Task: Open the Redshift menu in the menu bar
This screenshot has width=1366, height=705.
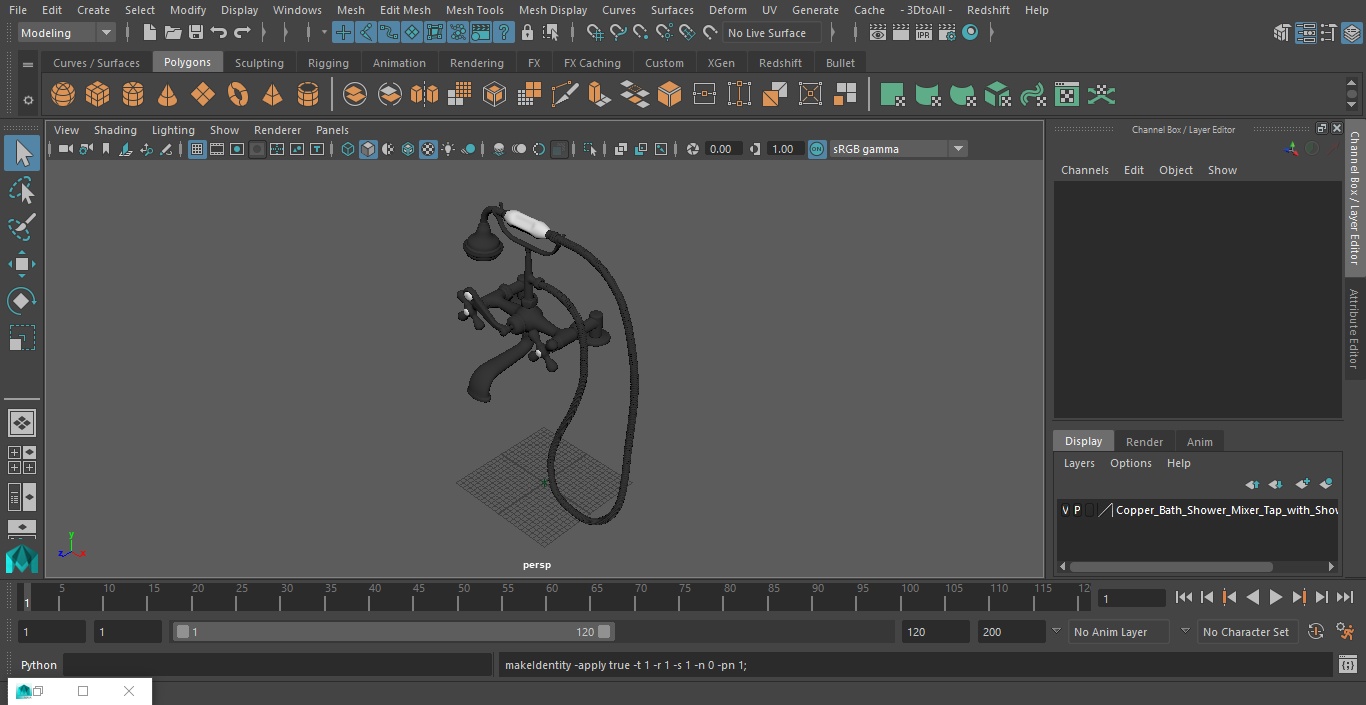Action: coord(988,10)
